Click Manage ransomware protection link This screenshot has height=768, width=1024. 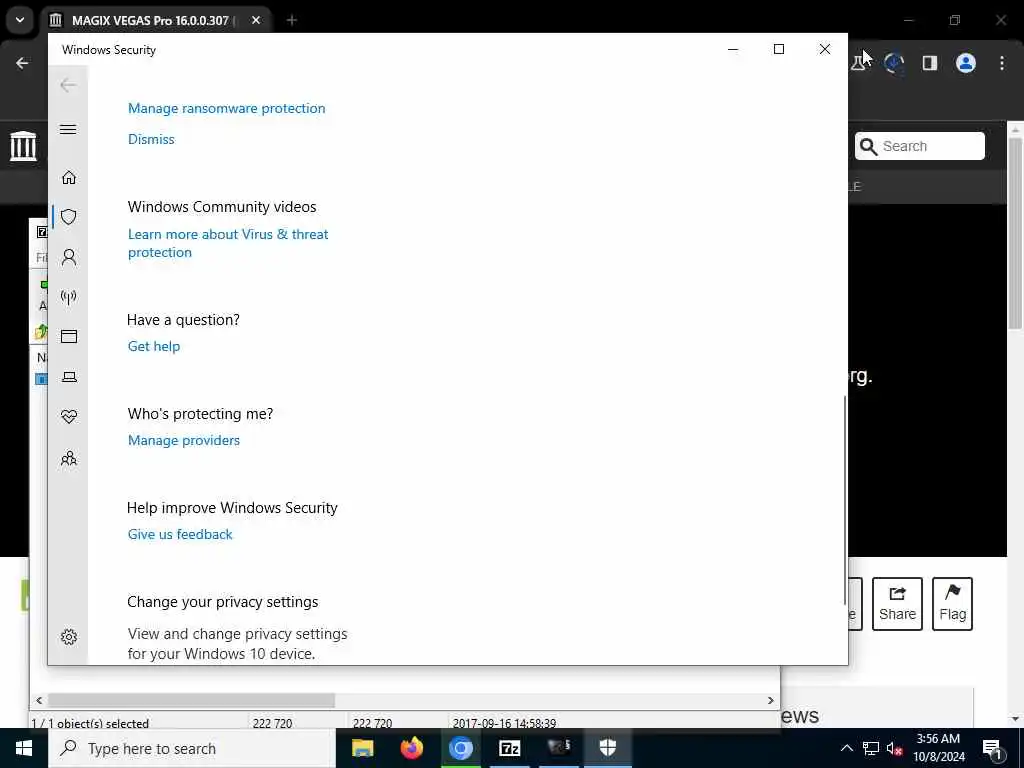[227, 108]
